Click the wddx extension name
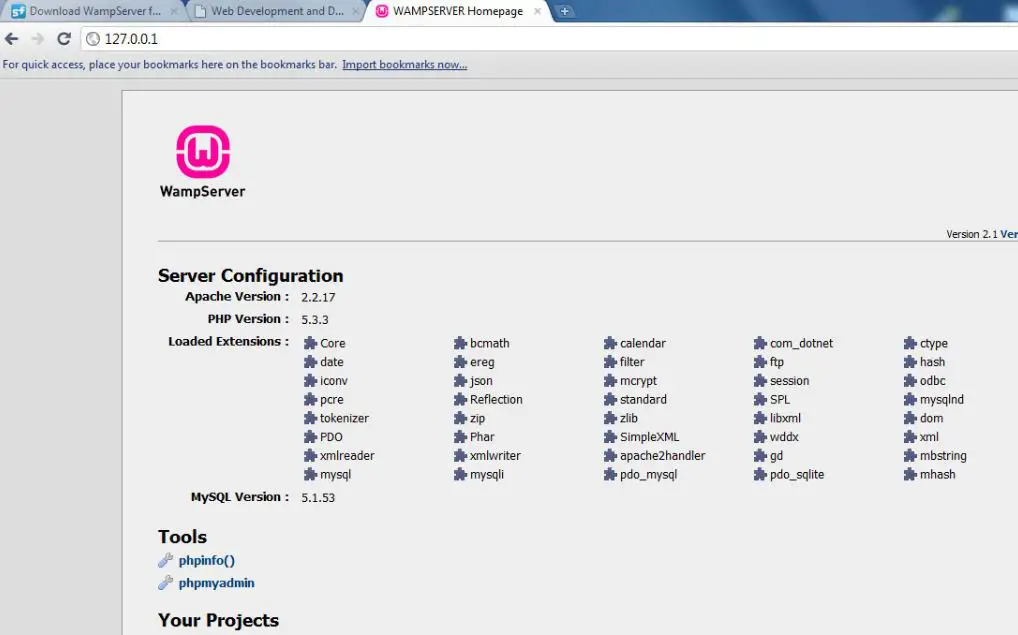The width and height of the screenshot is (1018, 635). [x=784, y=437]
